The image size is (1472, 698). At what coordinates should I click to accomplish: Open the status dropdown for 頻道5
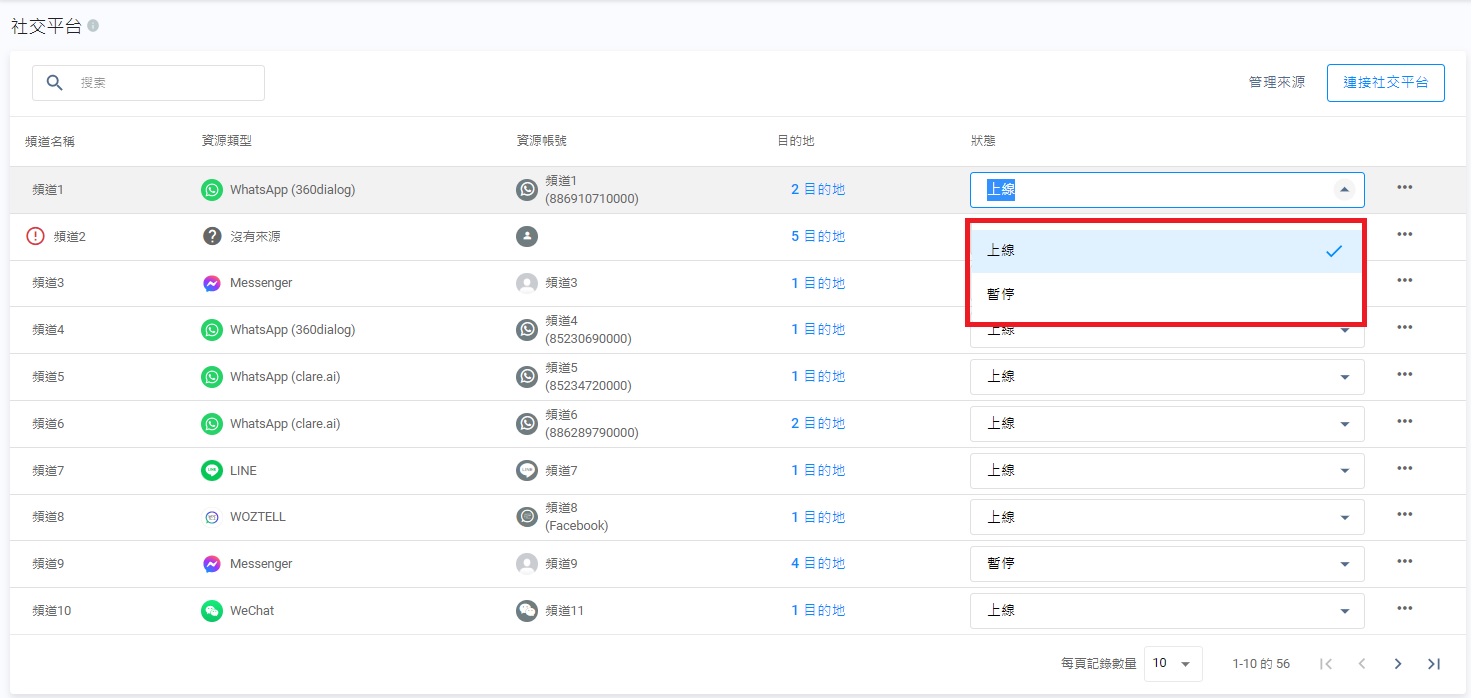(x=1166, y=377)
